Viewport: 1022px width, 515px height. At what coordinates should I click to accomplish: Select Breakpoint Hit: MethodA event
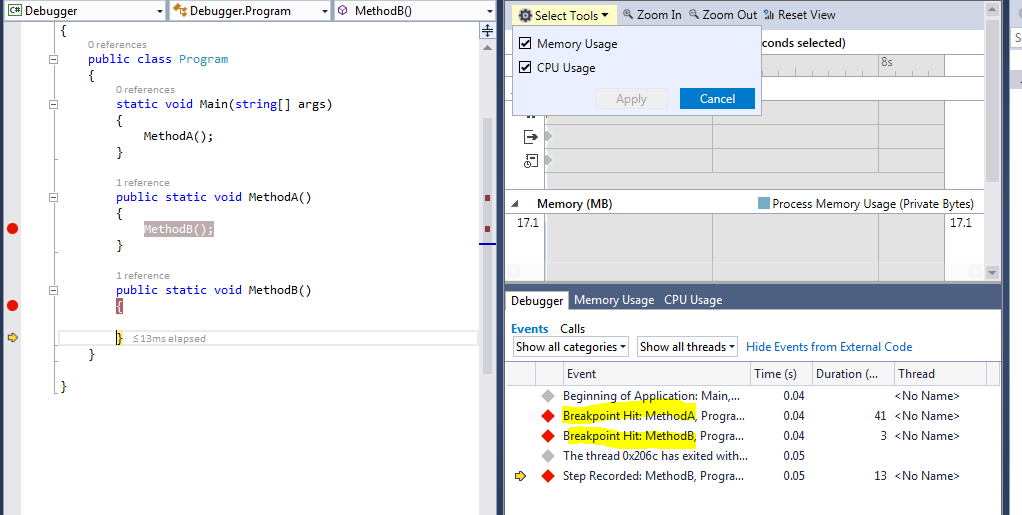tap(752, 415)
